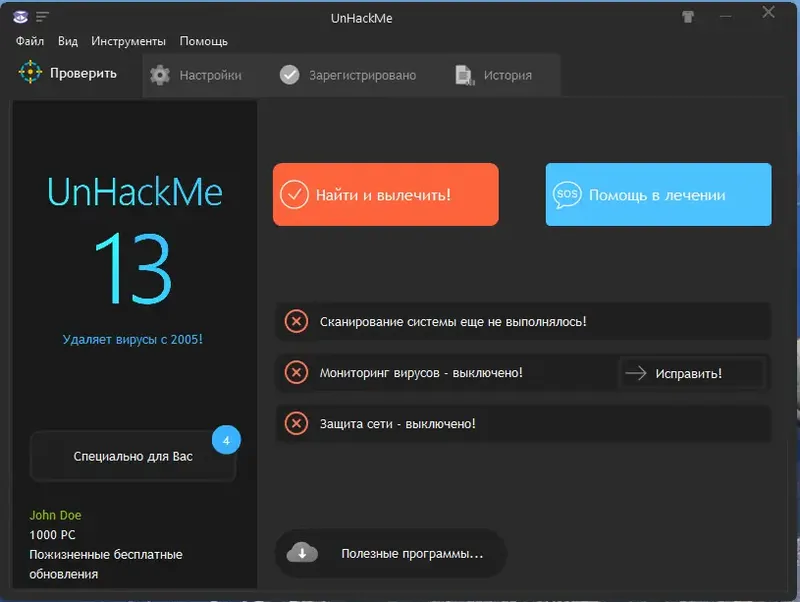Click the UnHackMe logo text in sidebar
800x602 pixels.
135,192
